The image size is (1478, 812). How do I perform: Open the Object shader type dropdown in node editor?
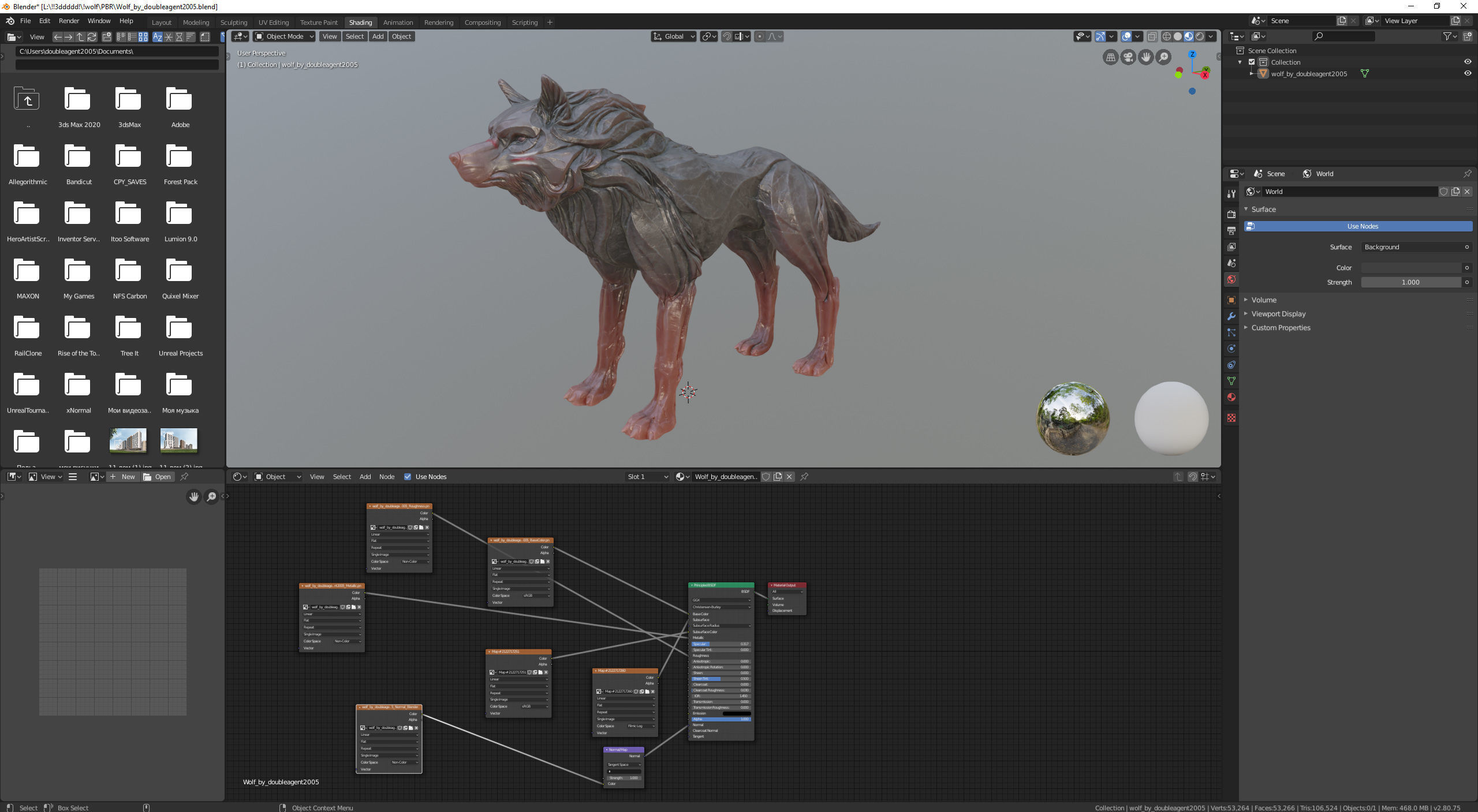pyautogui.click(x=278, y=477)
